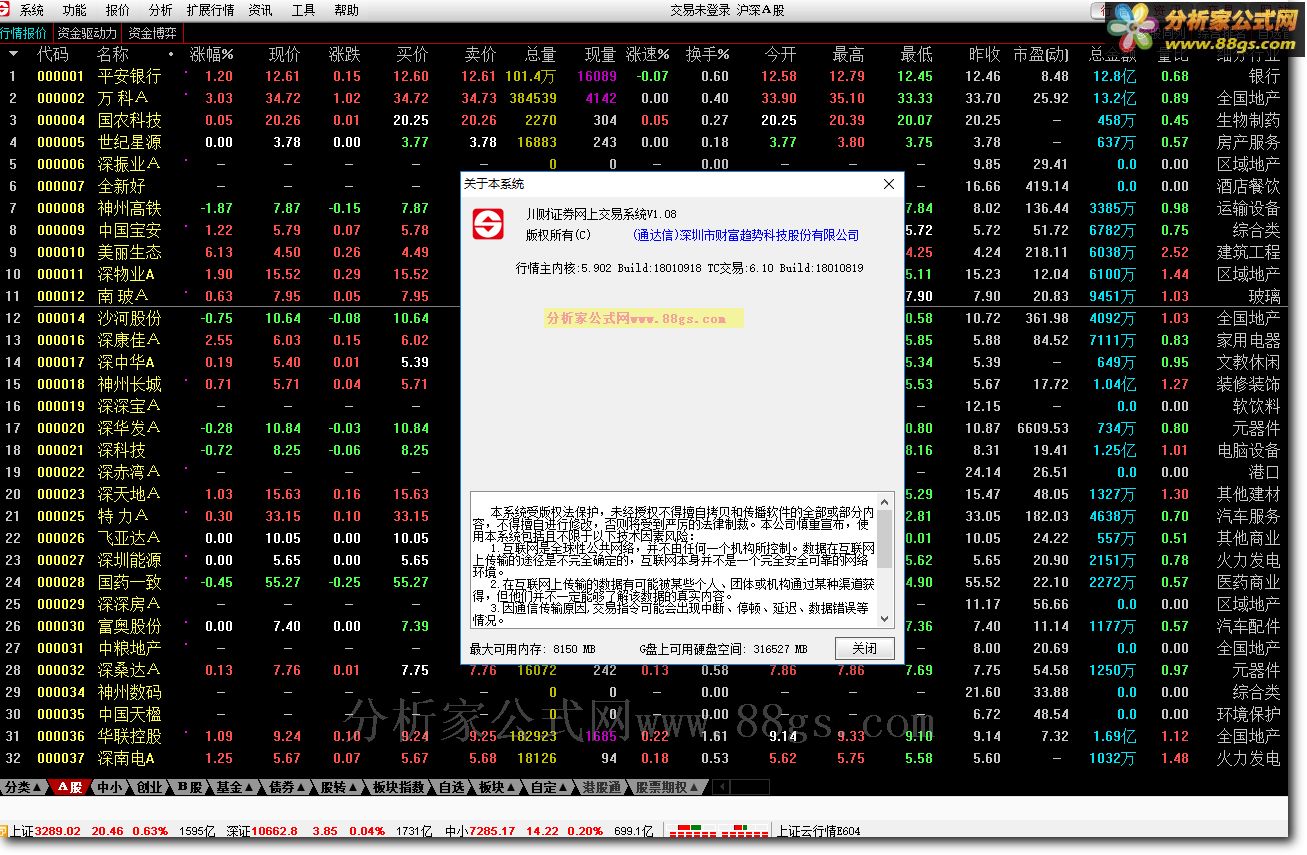
Task: Open the 股转 dropdown tab
Action: click(x=339, y=787)
